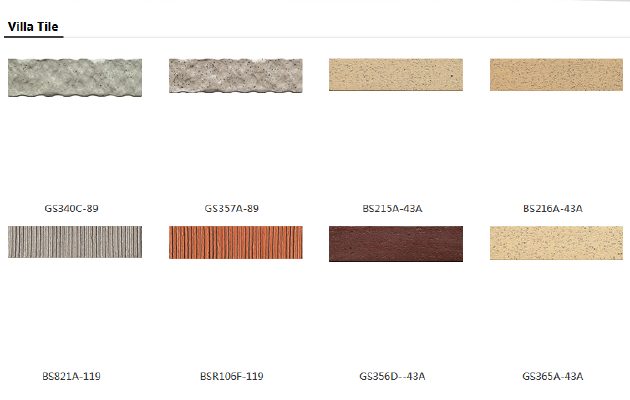Open the GS365A-43A cream speckled tile image
This screenshot has width=630, height=400.
click(x=556, y=243)
